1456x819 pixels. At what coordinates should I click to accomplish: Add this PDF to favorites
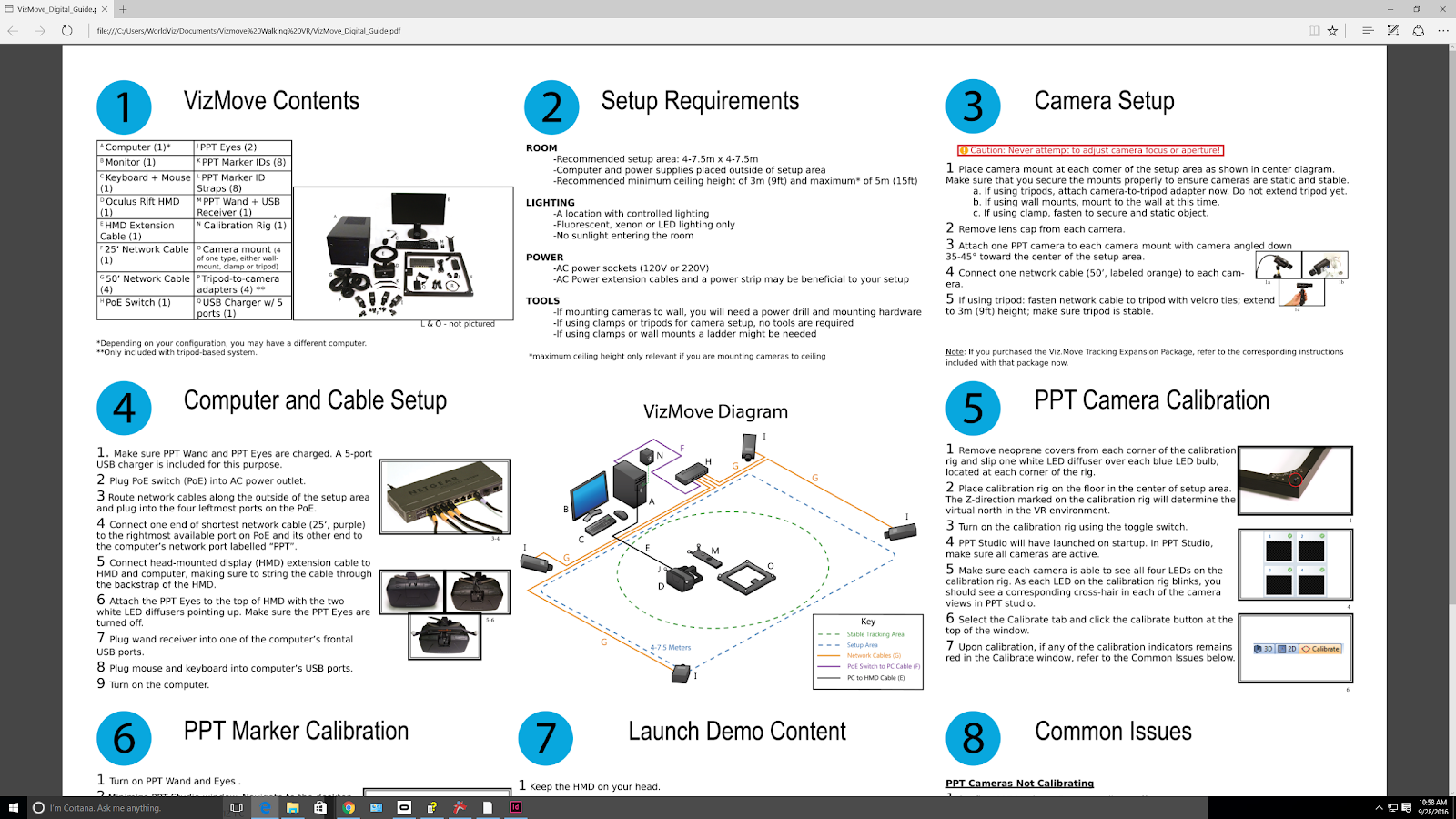click(1333, 30)
